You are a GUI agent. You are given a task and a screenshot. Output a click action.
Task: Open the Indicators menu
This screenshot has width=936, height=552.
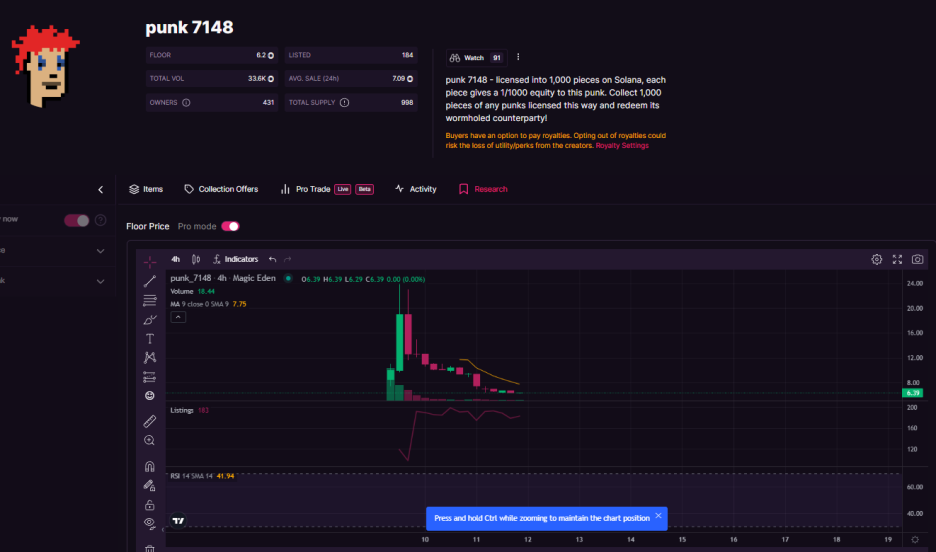[x=236, y=259]
